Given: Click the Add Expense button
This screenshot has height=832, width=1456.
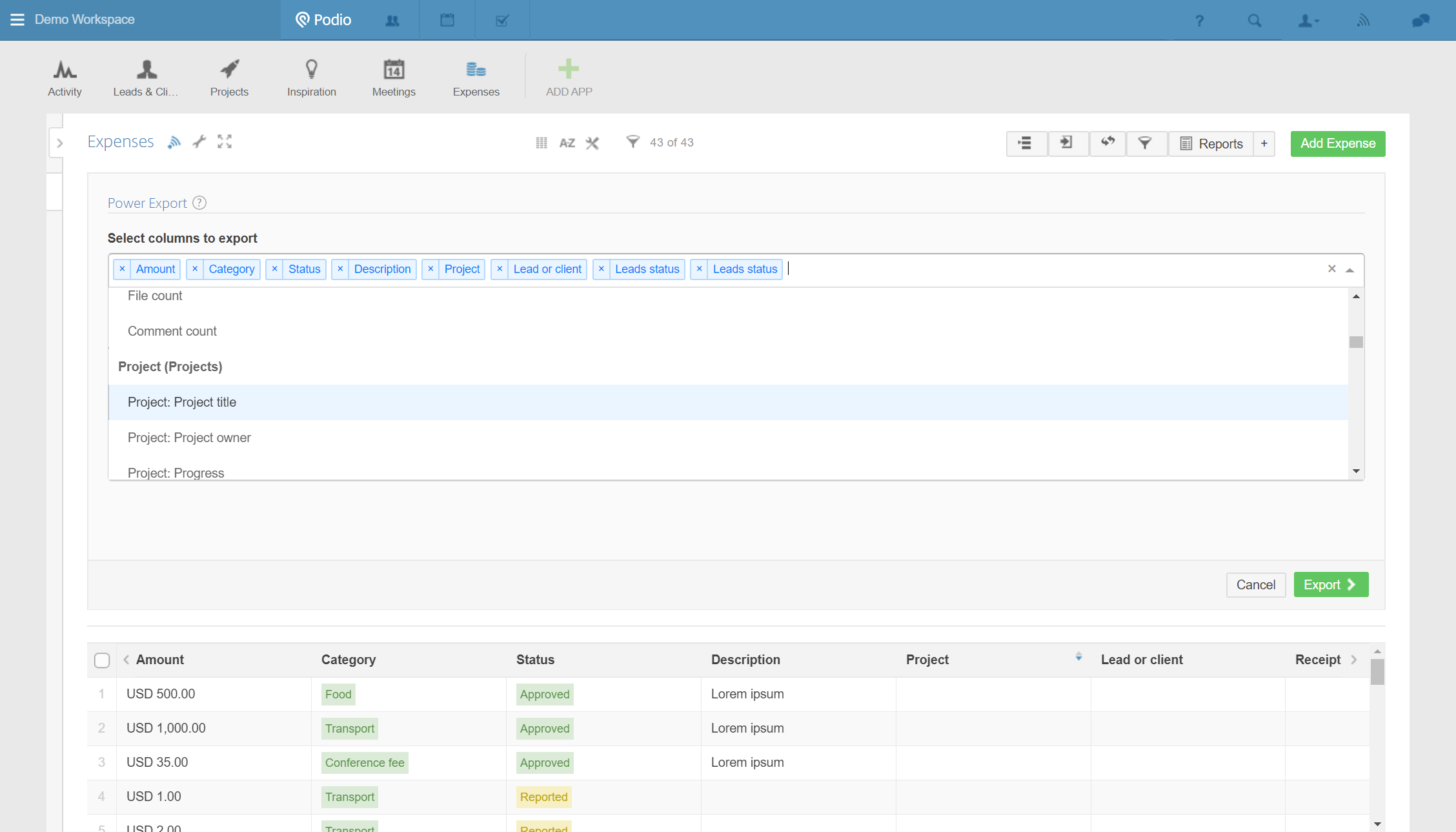Looking at the screenshot, I should pos(1337,143).
